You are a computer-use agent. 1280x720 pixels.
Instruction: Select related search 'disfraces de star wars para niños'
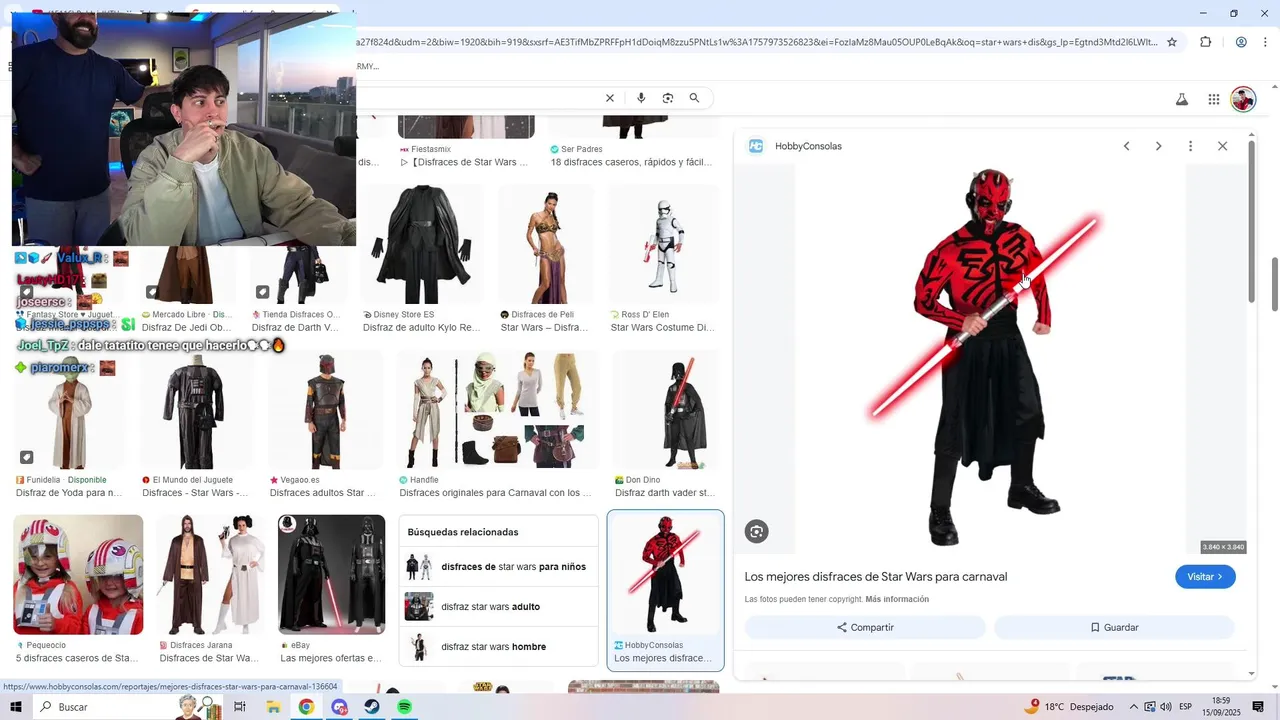click(498, 567)
